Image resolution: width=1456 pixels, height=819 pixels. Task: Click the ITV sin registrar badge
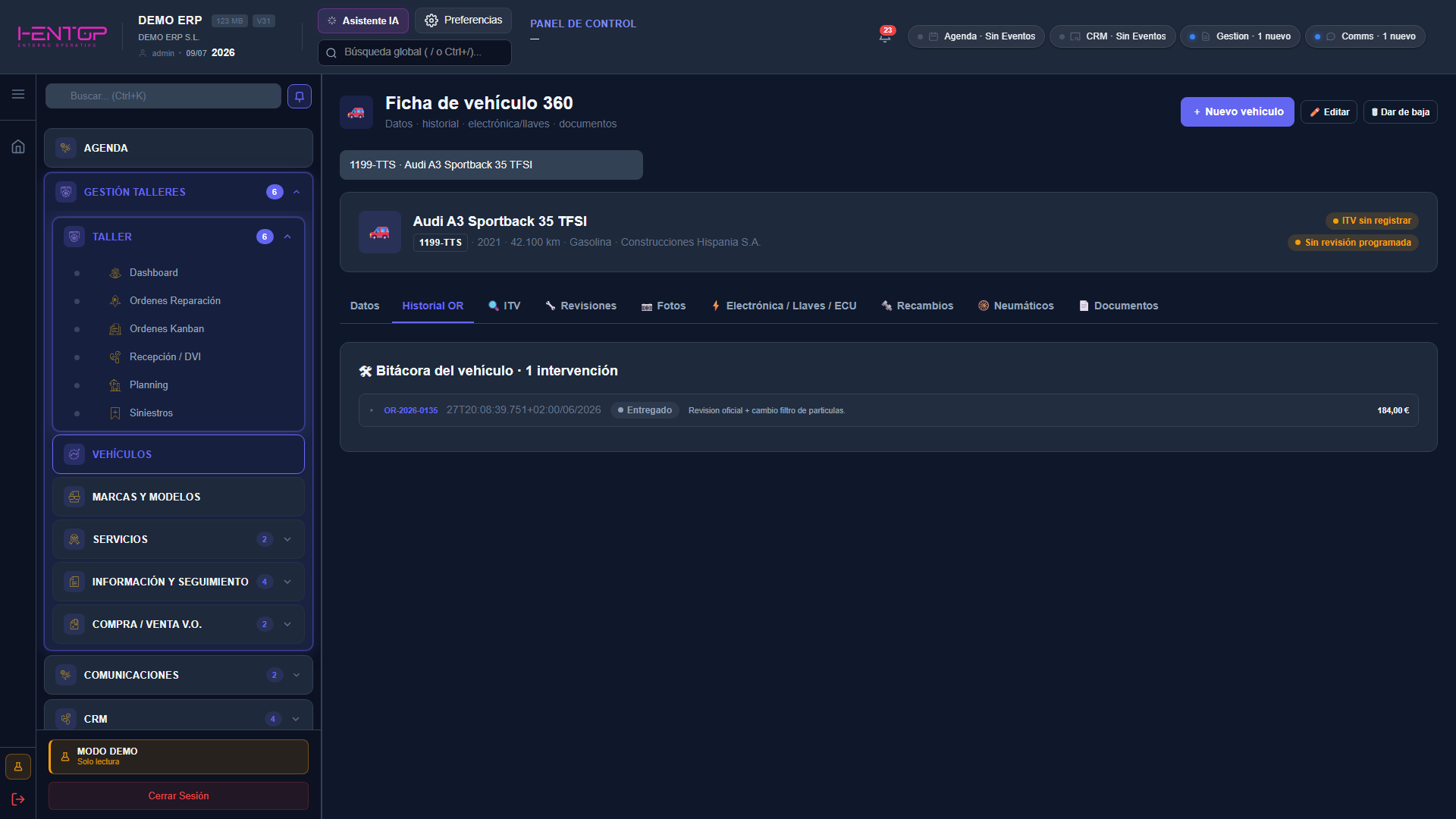click(1372, 221)
